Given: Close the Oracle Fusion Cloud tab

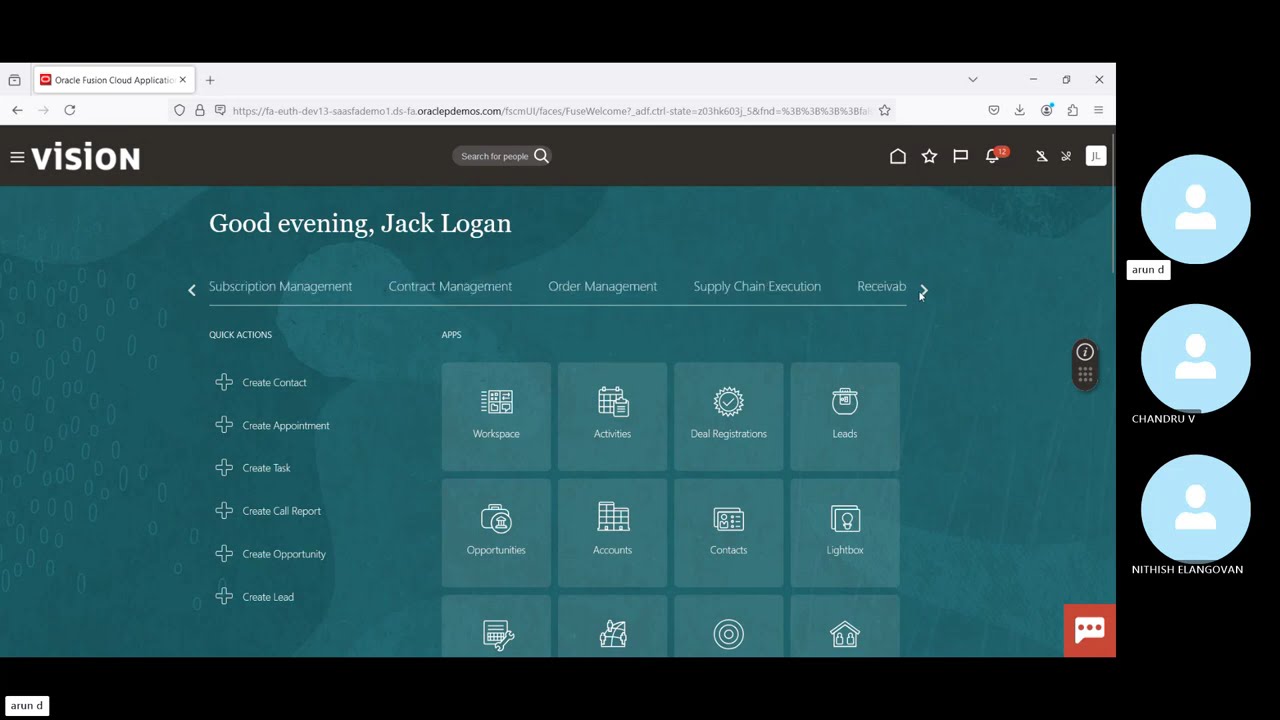Looking at the screenshot, I should [x=182, y=80].
